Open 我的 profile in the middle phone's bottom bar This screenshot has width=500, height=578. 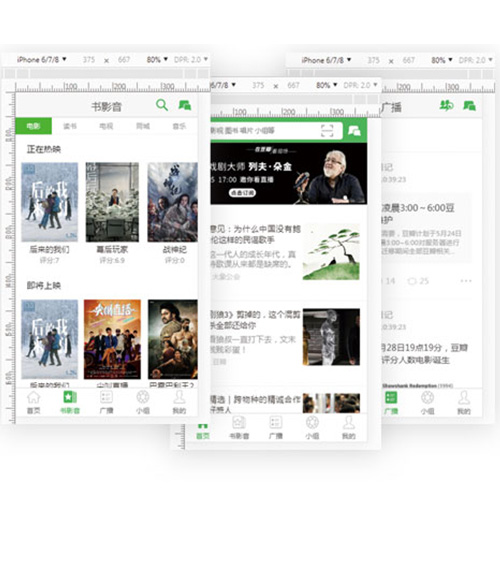348,428
